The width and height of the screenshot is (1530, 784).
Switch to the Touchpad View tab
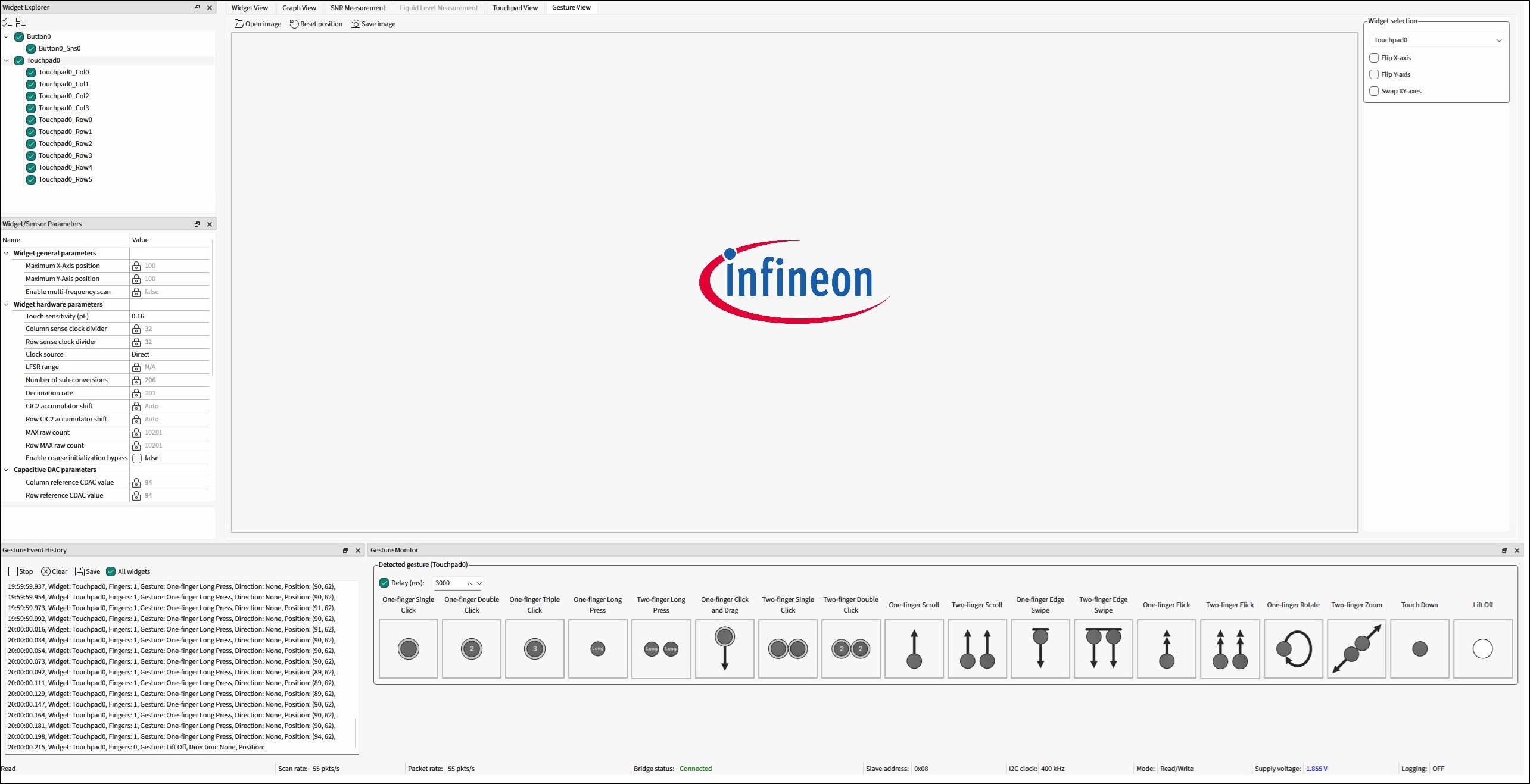coord(515,8)
